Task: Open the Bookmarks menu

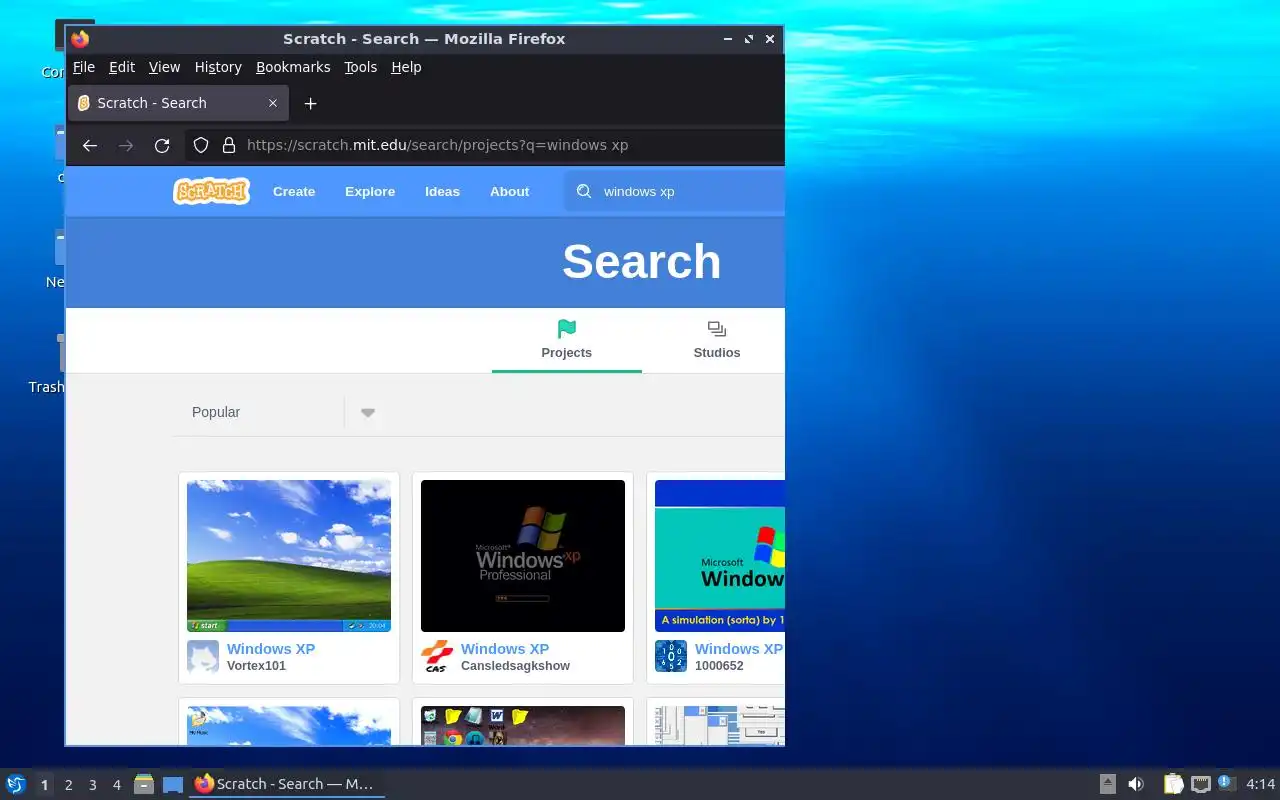Action: (x=293, y=67)
